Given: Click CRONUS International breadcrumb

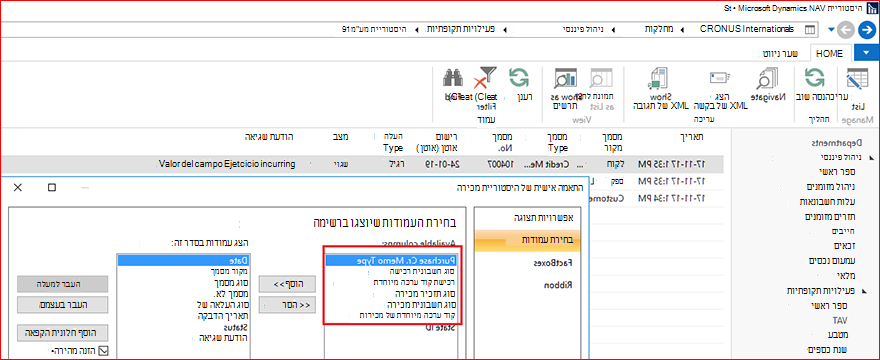Looking at the screenshot, I should pos(746,28).
